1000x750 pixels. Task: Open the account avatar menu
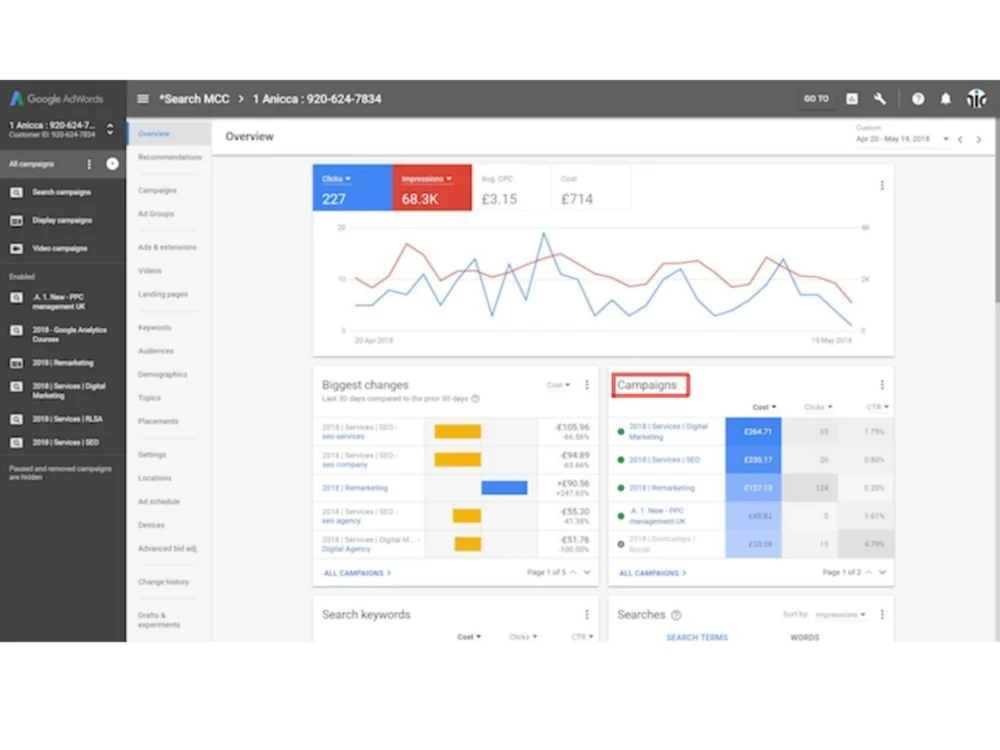click(x=976, y=99)
